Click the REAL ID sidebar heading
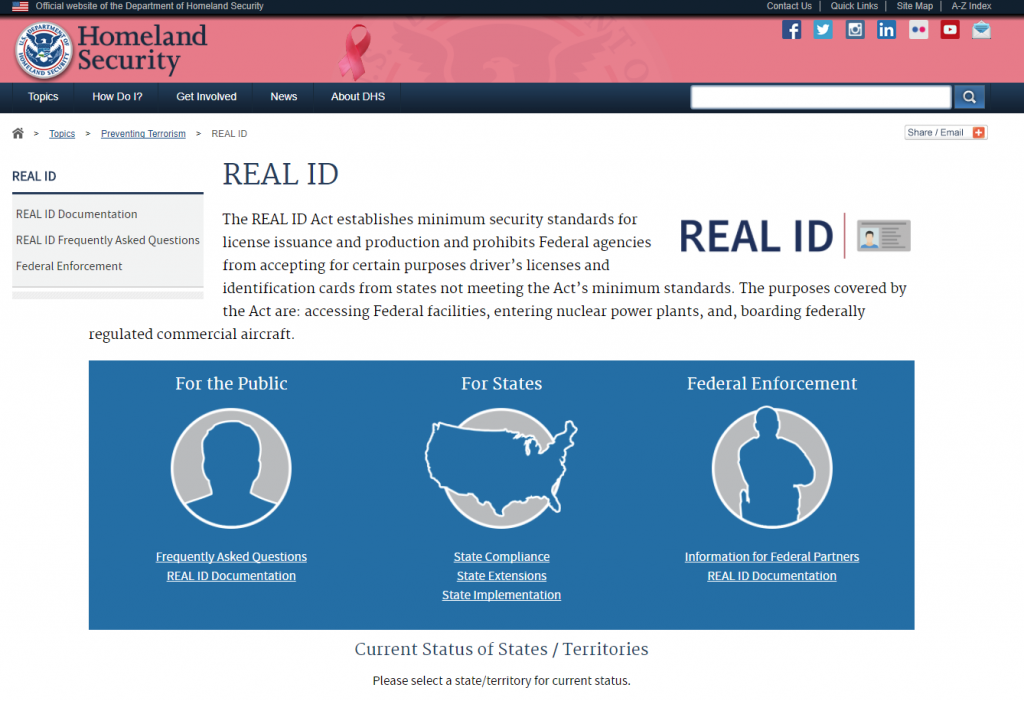Image resolution: width=1024 pixels, height=701 pixels. pos(34,176)
